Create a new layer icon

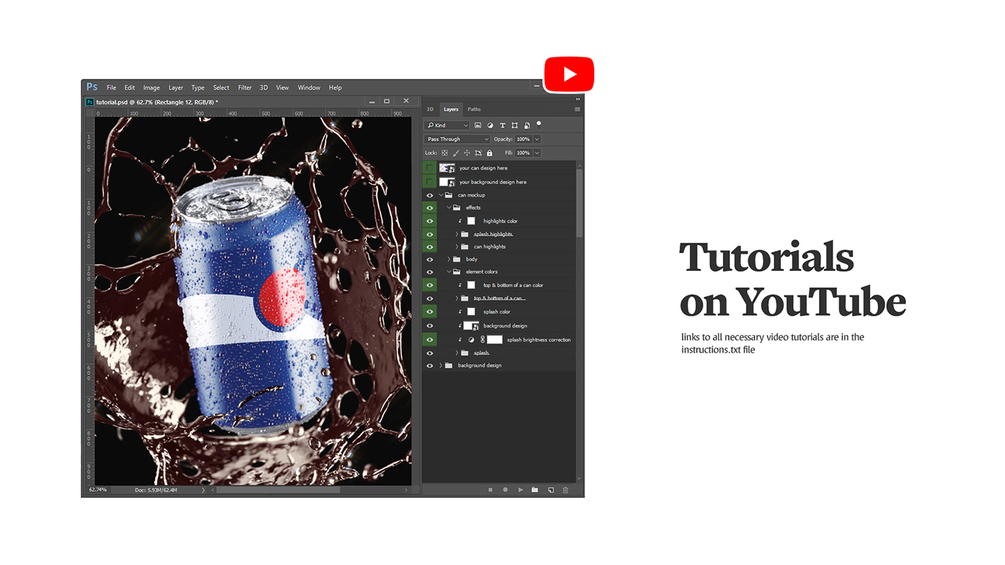coord(551,490)
